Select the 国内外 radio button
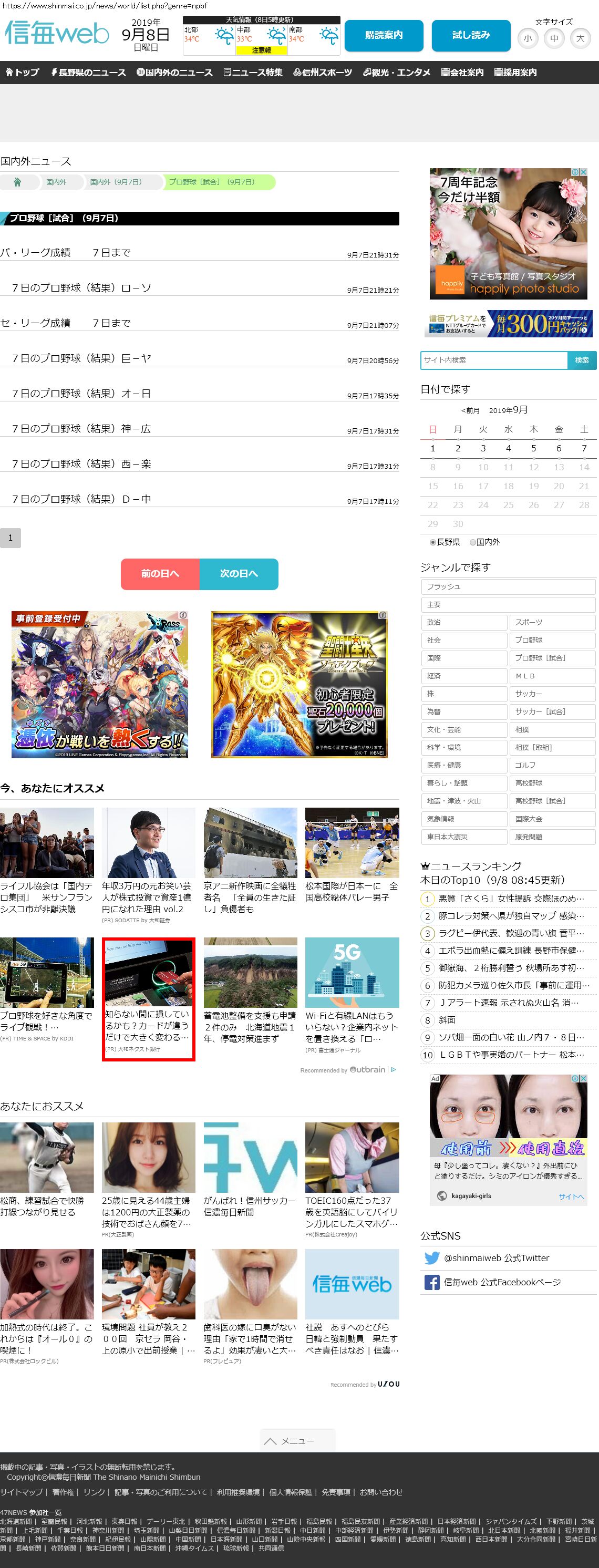599x1568 pixels. (472, 542)
